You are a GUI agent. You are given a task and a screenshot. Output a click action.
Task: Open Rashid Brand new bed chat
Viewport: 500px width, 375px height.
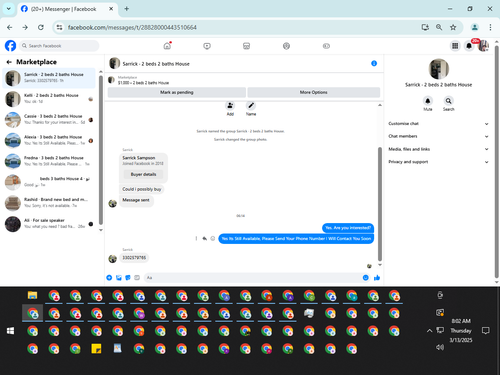tap(49, 203)
